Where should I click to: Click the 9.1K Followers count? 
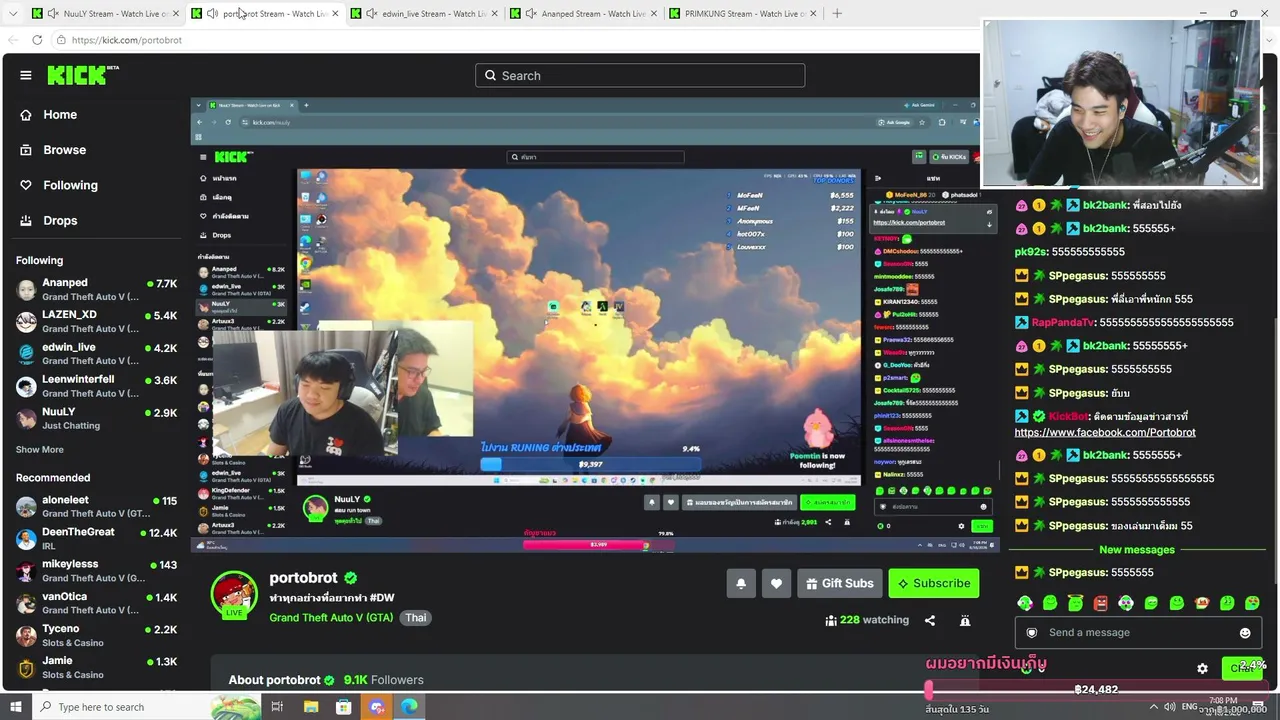coord(384,680)
